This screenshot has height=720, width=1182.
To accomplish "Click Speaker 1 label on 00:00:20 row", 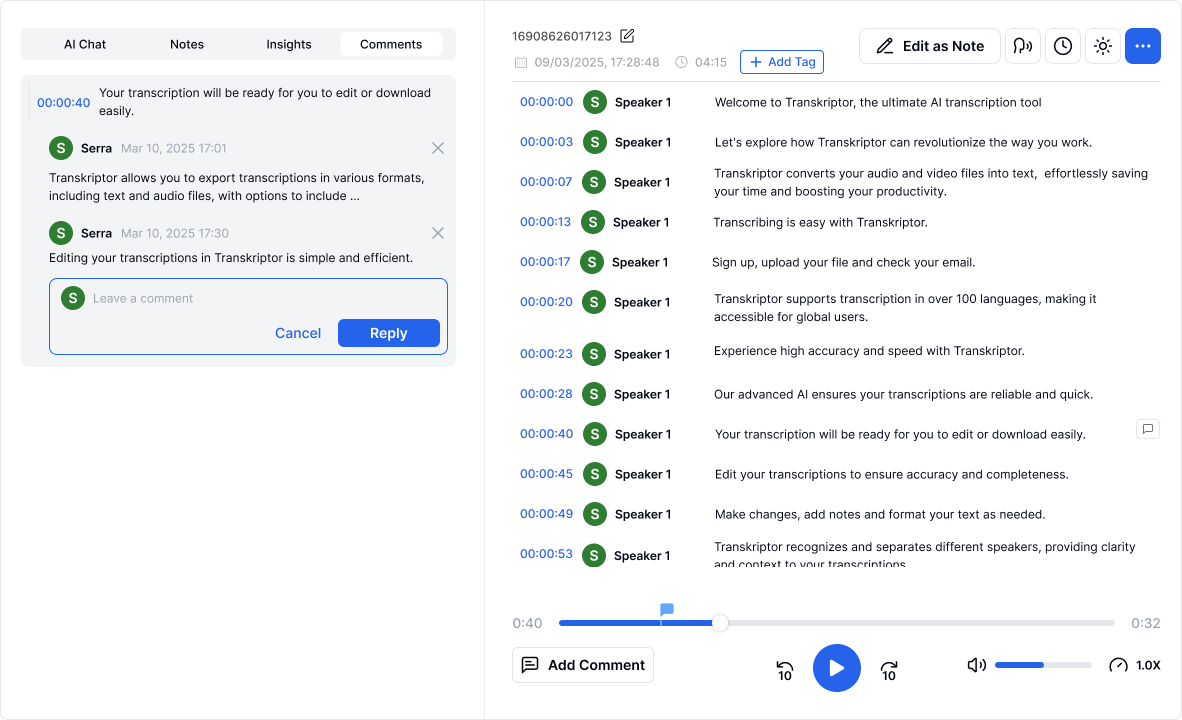I will pyautogui.click(x=642, y=302).
